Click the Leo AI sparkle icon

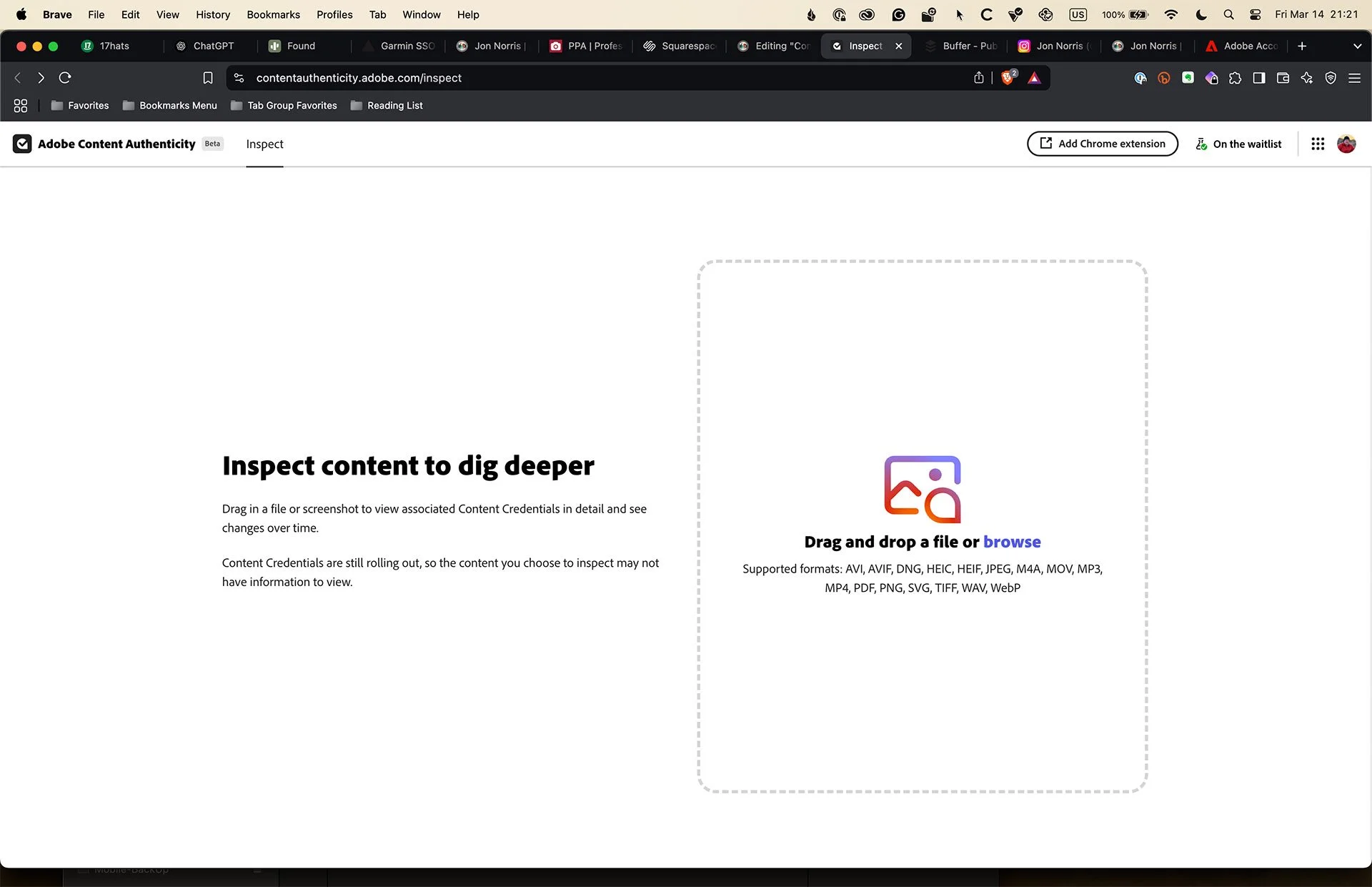coord(1306,78)
